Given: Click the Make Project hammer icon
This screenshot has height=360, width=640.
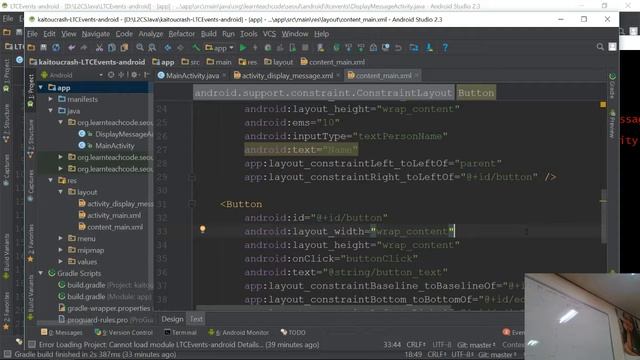Looking at the screenshot, I should [196, 48].
